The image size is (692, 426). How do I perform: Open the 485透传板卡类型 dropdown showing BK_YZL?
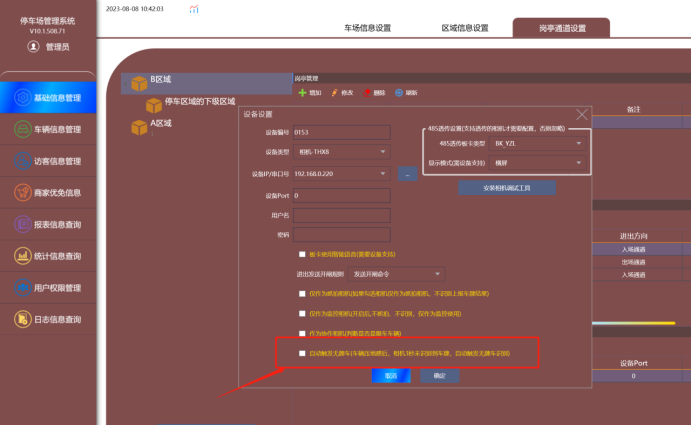(538, 143)
